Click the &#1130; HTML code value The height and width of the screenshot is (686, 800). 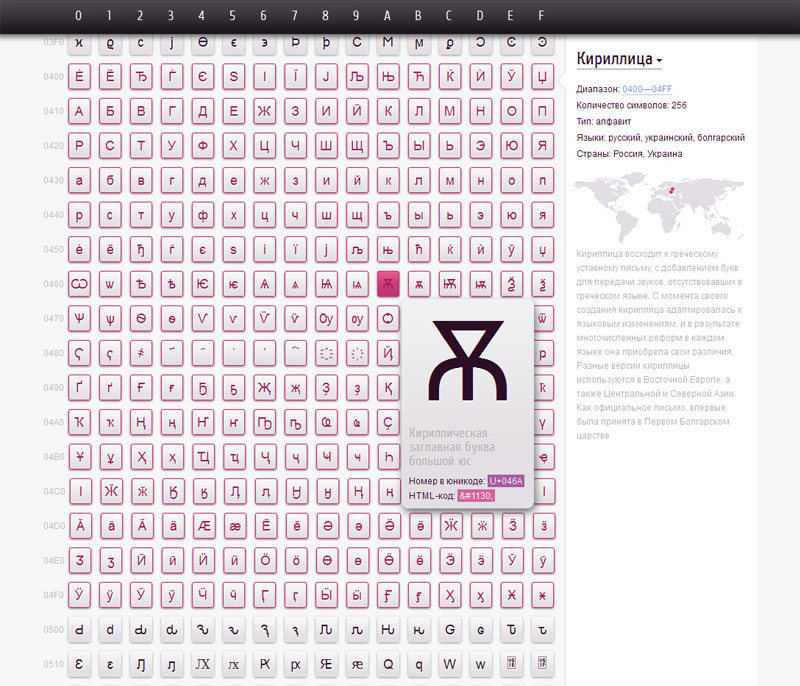[476, 496]
